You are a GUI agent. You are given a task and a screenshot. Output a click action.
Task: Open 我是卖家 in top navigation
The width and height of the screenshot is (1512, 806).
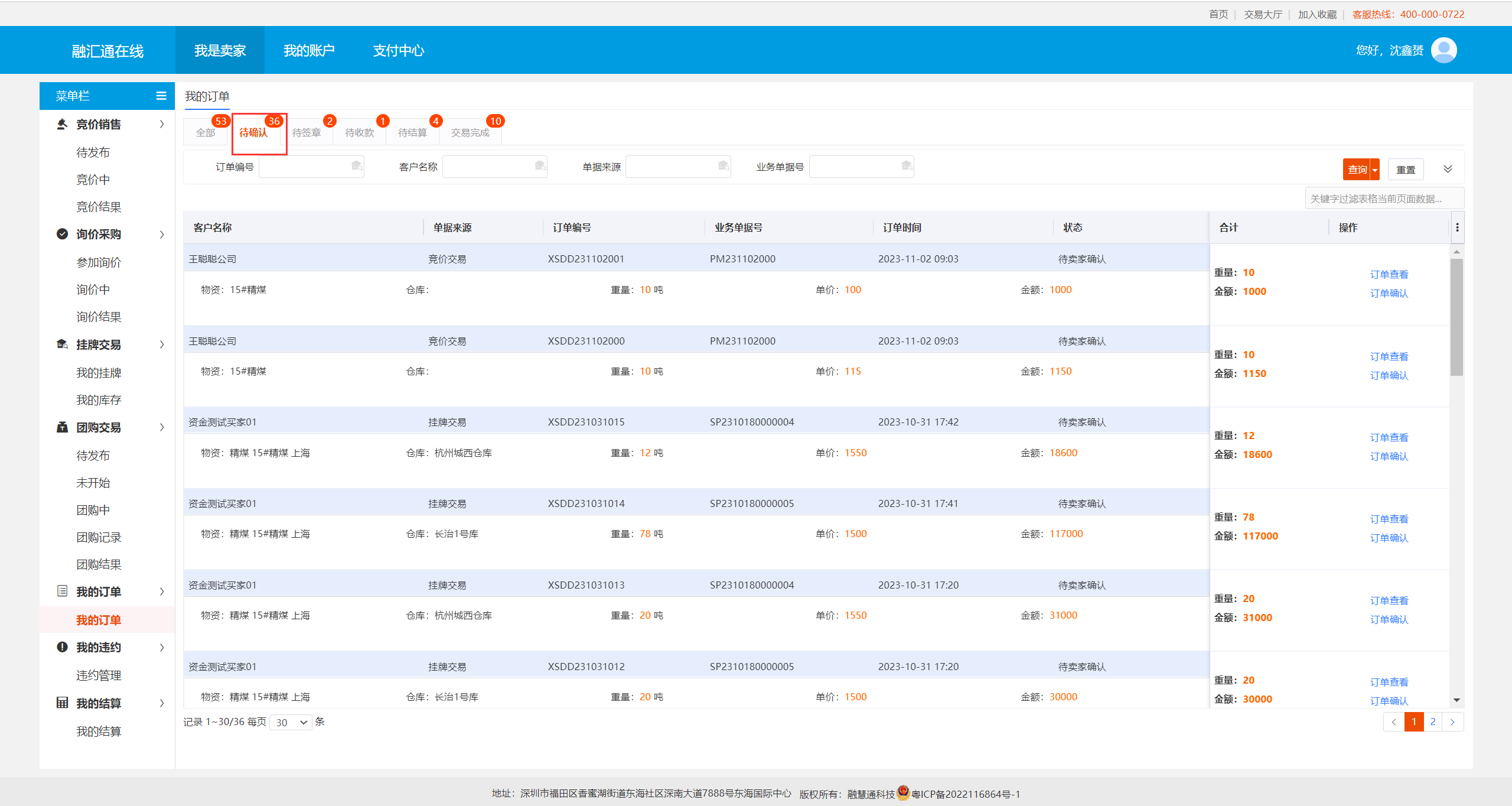click(x=220, y=50)
